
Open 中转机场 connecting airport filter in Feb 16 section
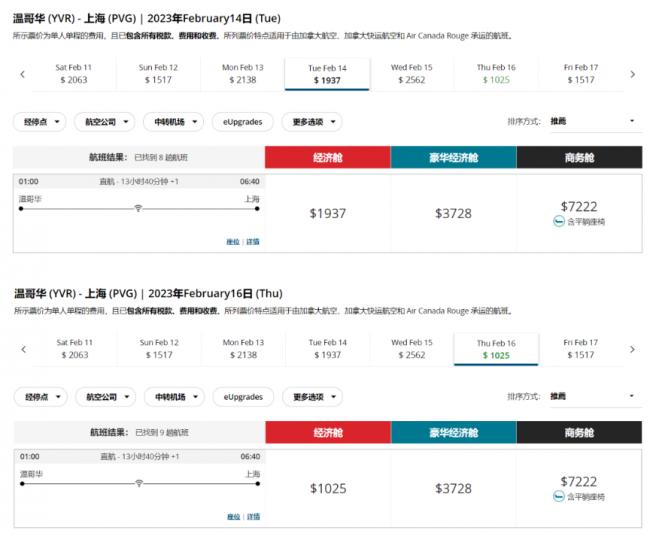click(174, 397)
